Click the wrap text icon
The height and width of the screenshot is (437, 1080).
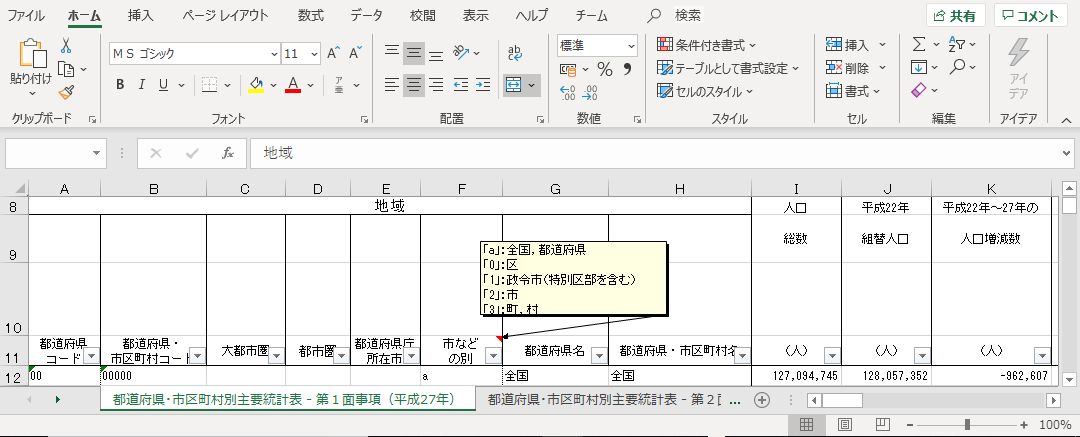[x=516, y=53]
